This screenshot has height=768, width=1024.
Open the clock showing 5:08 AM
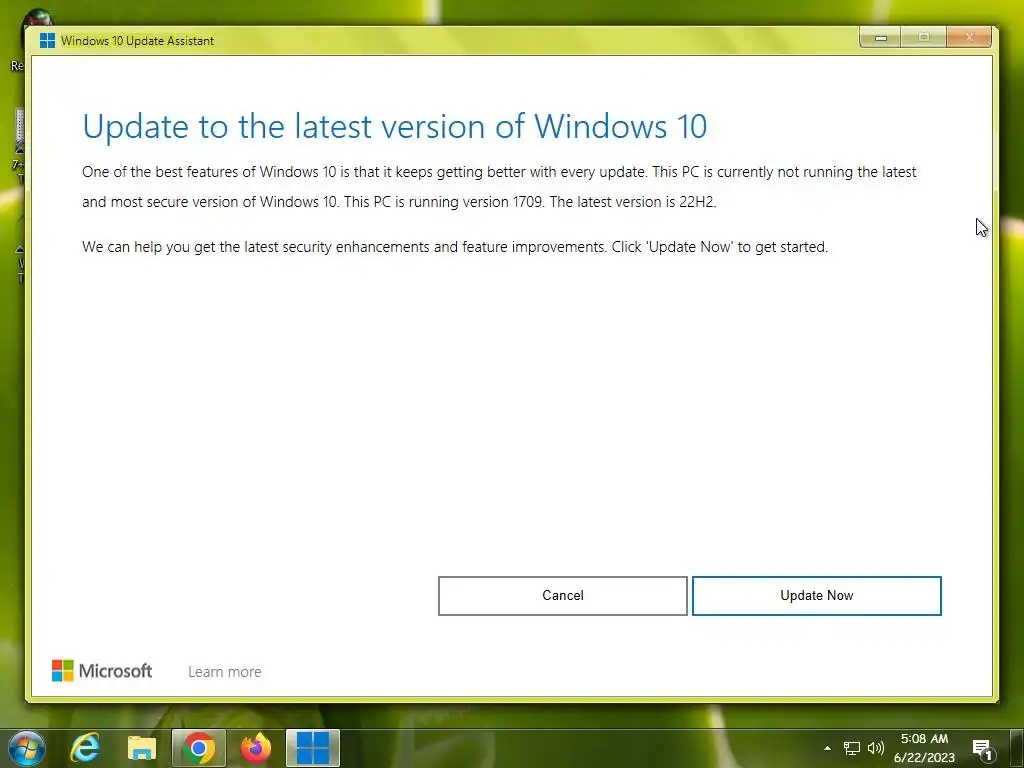[x=924, y=739]
